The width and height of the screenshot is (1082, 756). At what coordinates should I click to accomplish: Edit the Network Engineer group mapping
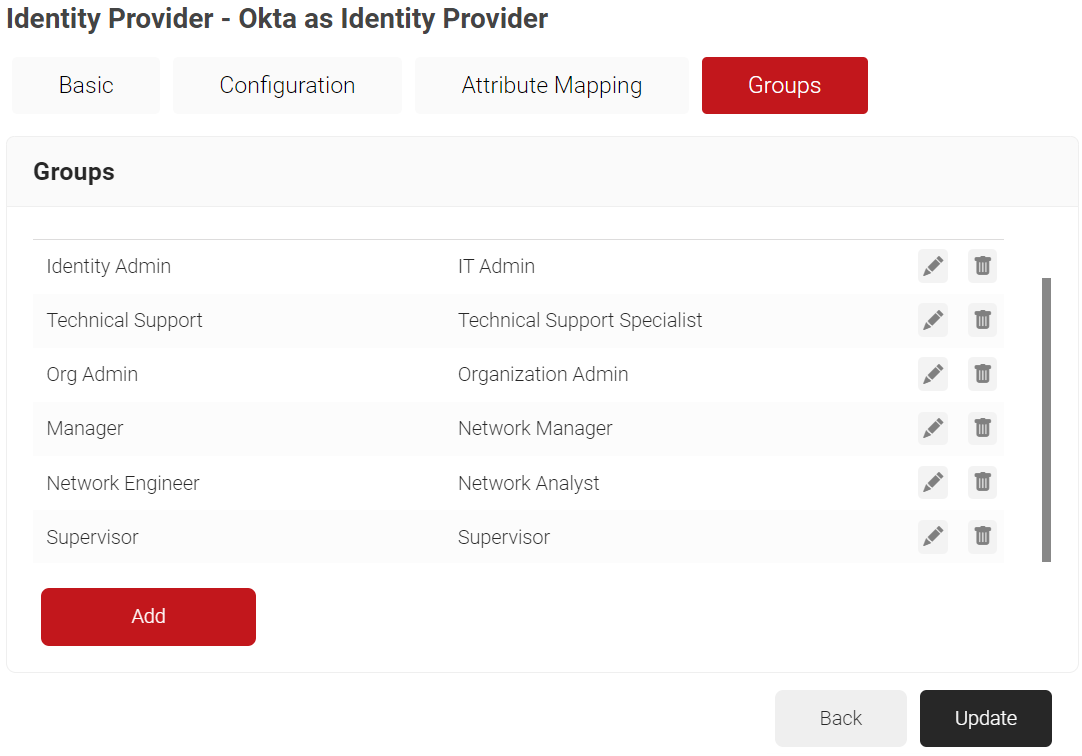coord(932,482)
